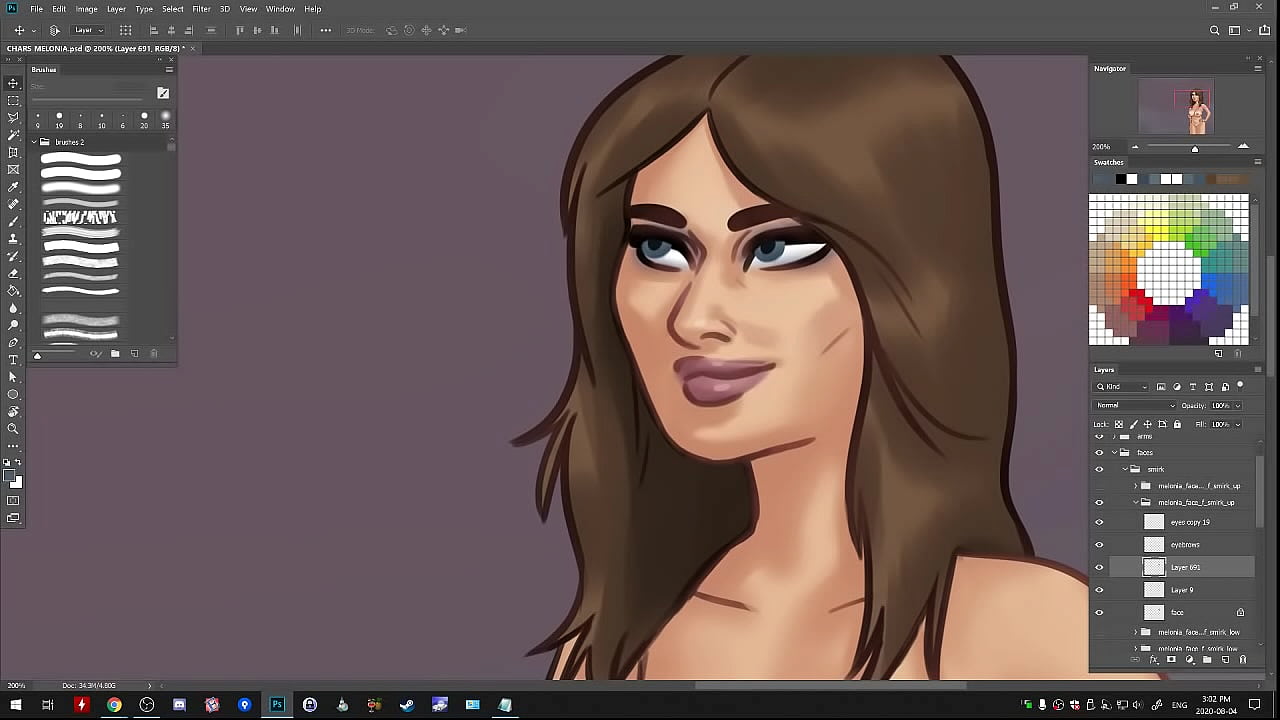Screen dimensions: 1280x720
Task: Collapse the smirk layer group
Action: coord(1125,469)
